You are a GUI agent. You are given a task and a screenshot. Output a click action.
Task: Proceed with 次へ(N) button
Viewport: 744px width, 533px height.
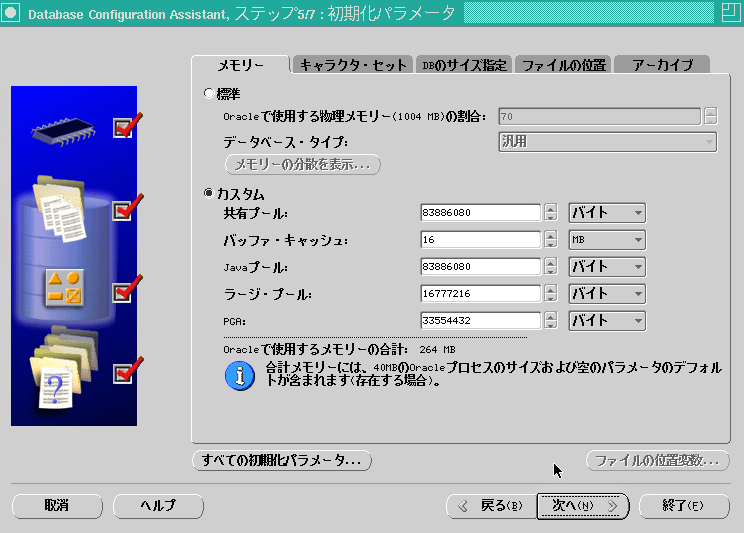pyautogui.click(x=583, y=506)
